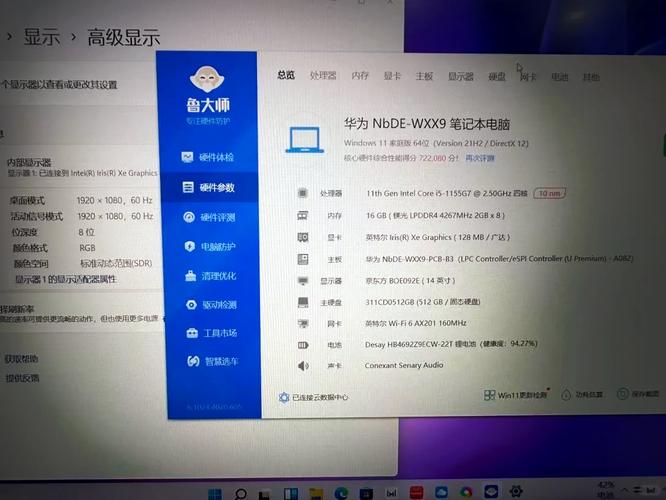
Task: Click the main disk row icon
Action: [x=303, y=302]
